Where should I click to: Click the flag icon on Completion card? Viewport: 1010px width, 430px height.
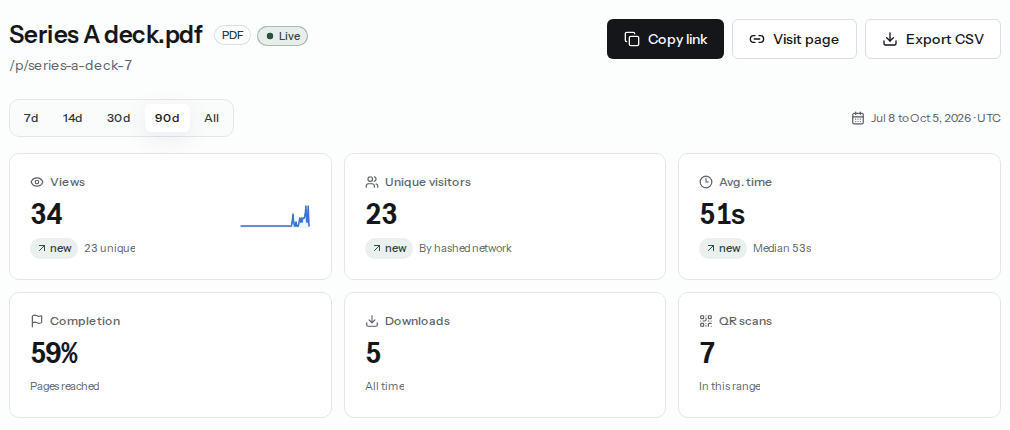(37, 321)
